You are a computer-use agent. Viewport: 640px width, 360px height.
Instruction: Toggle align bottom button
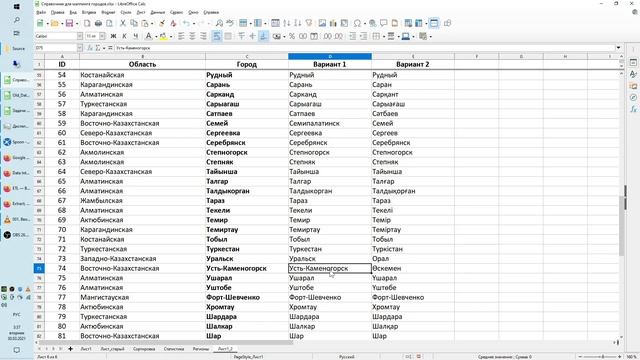click(263, 36)
